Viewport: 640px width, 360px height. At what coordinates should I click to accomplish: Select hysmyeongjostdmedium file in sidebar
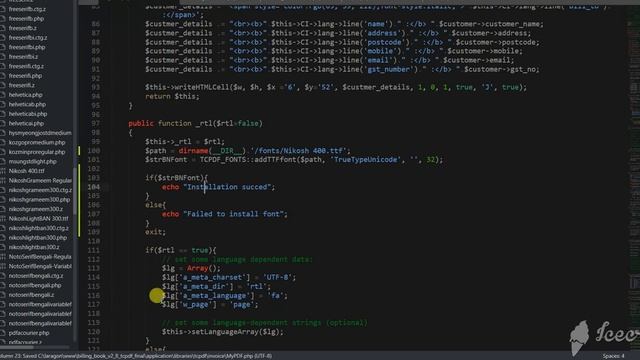(x=40, y=133)
